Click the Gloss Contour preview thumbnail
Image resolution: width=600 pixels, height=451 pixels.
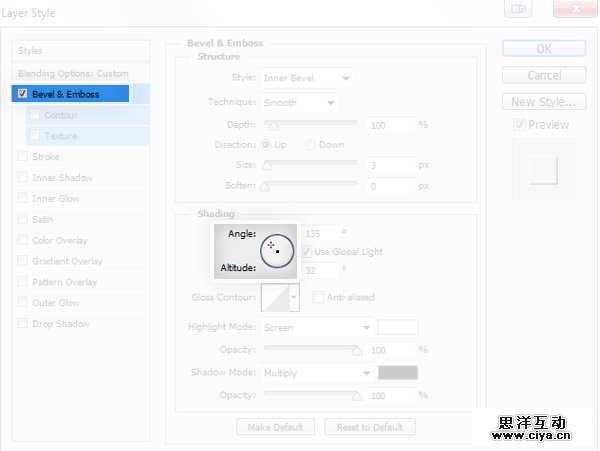pos(274,297)
